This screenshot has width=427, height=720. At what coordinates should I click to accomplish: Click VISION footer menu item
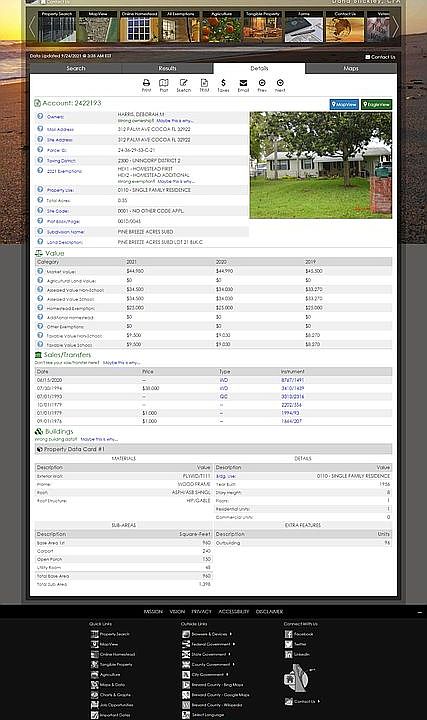pyautogui.click(x=177, y=612)
